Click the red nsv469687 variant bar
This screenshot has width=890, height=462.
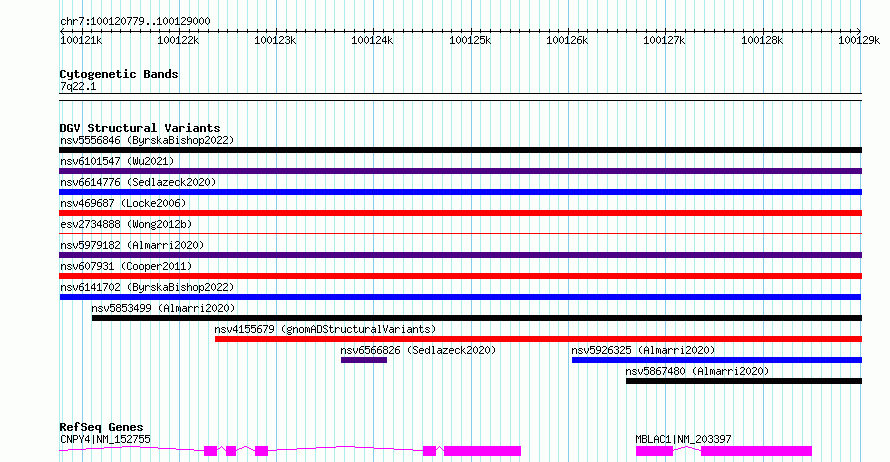[x=460, y=213]
